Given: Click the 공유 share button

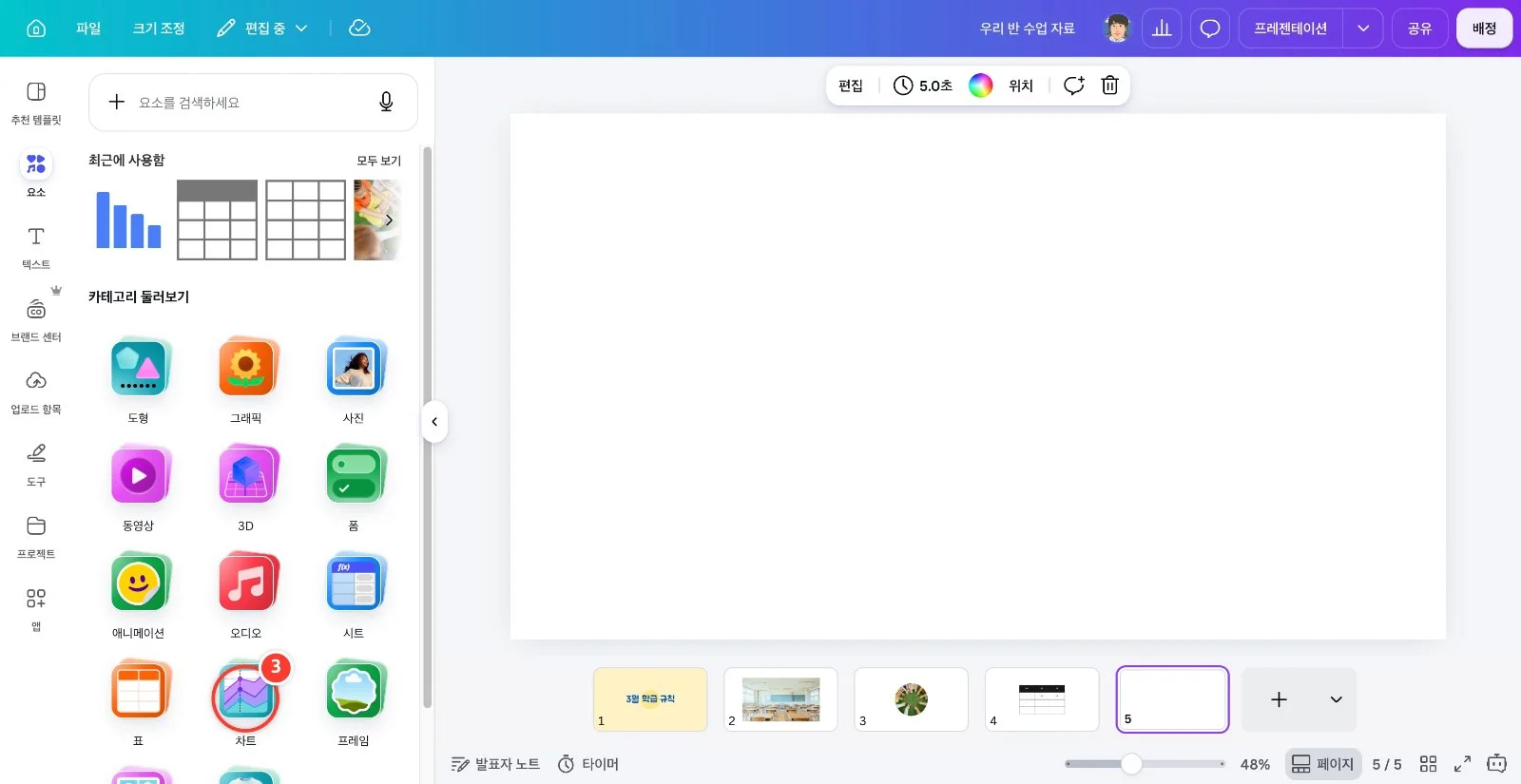Looking at the screenshot, I should 1420,29.
